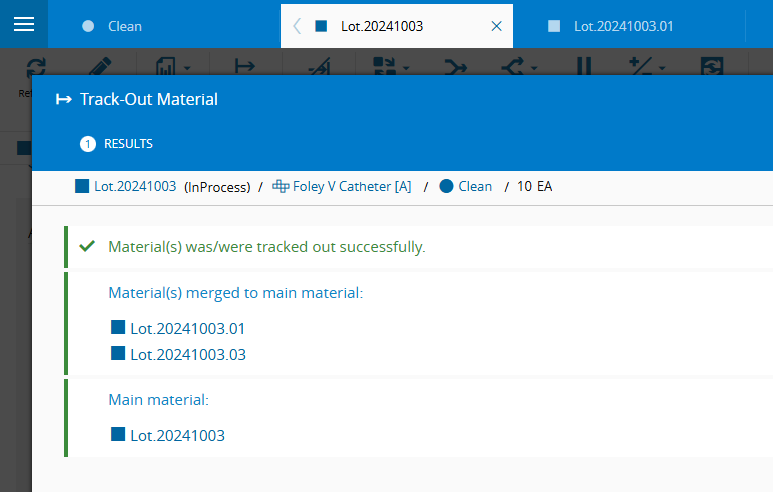
Task: Click the Reports chart toolbar icon
Action: (x=165, y=67)
